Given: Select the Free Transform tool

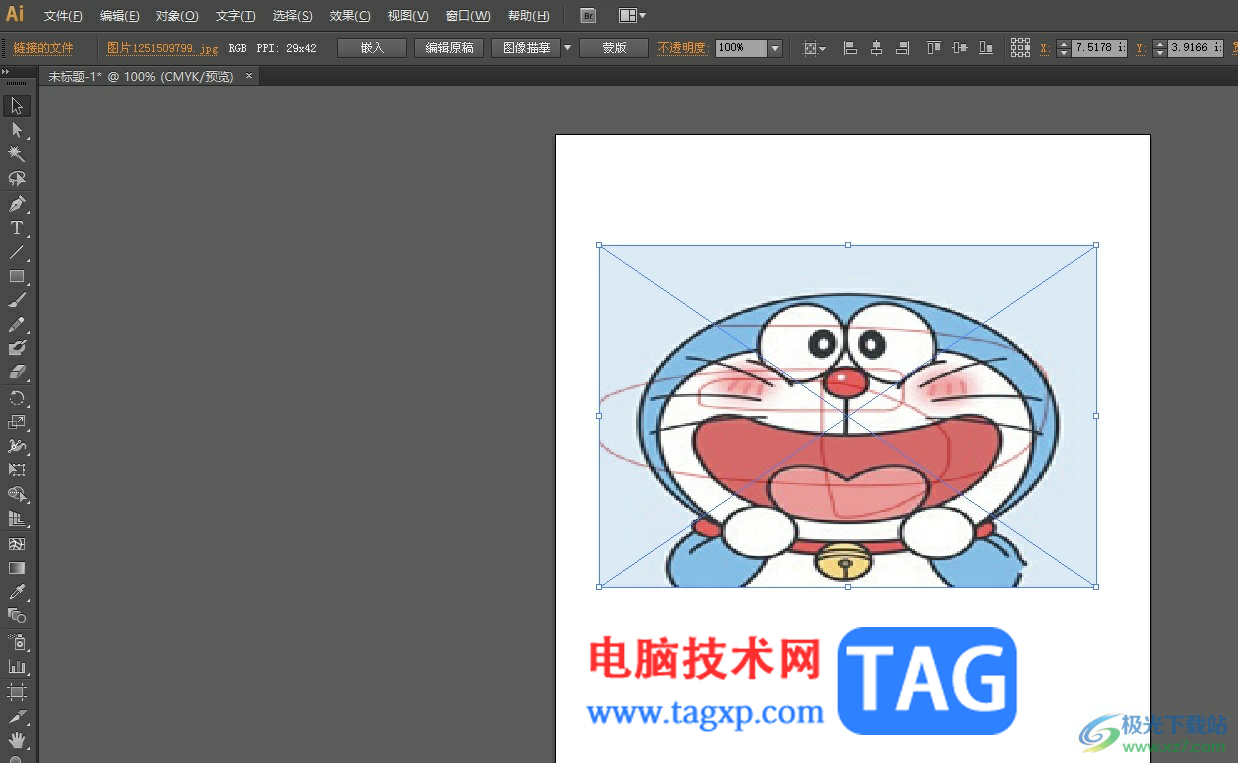Looking at the screenshot, I should [17, 470].
